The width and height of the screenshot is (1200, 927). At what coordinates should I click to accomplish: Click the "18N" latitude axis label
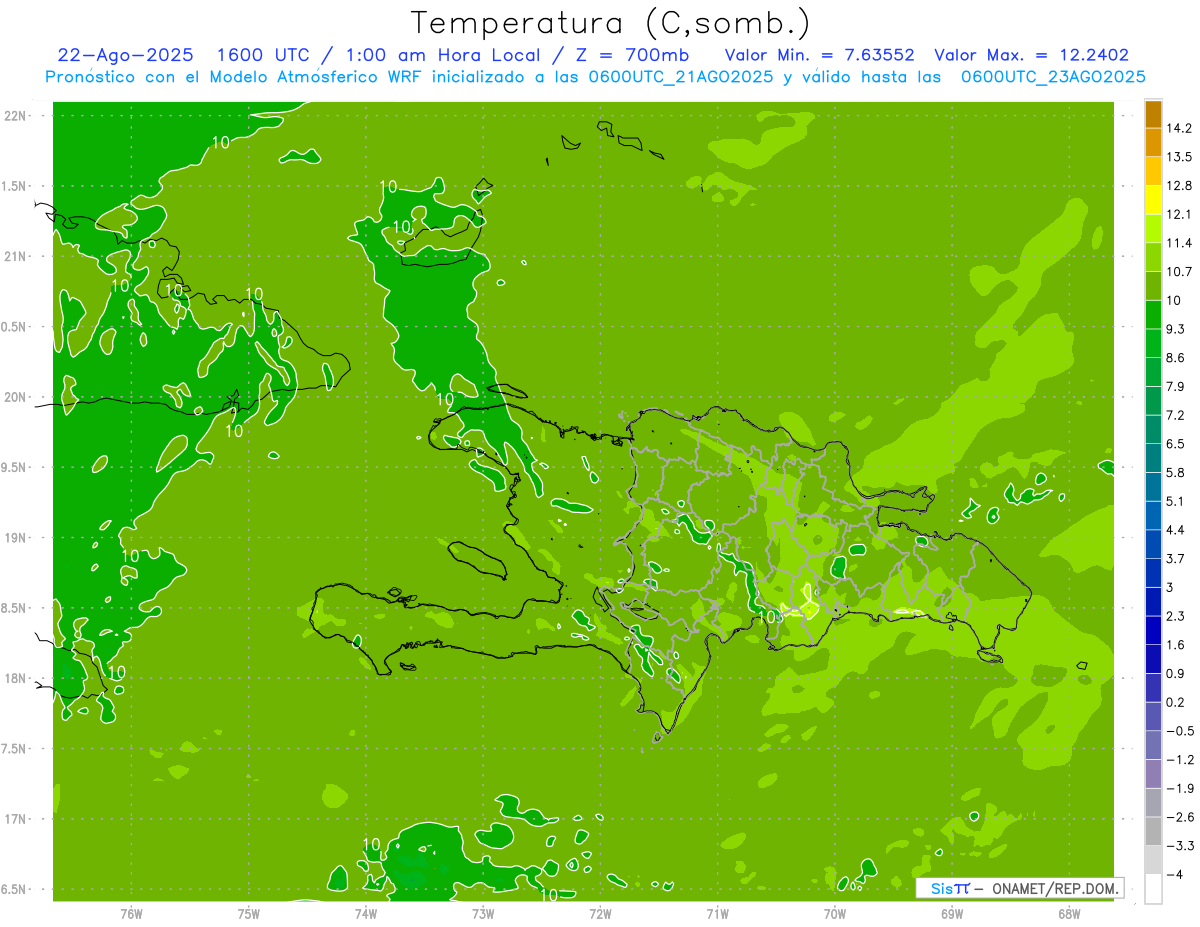coord(14,678)
